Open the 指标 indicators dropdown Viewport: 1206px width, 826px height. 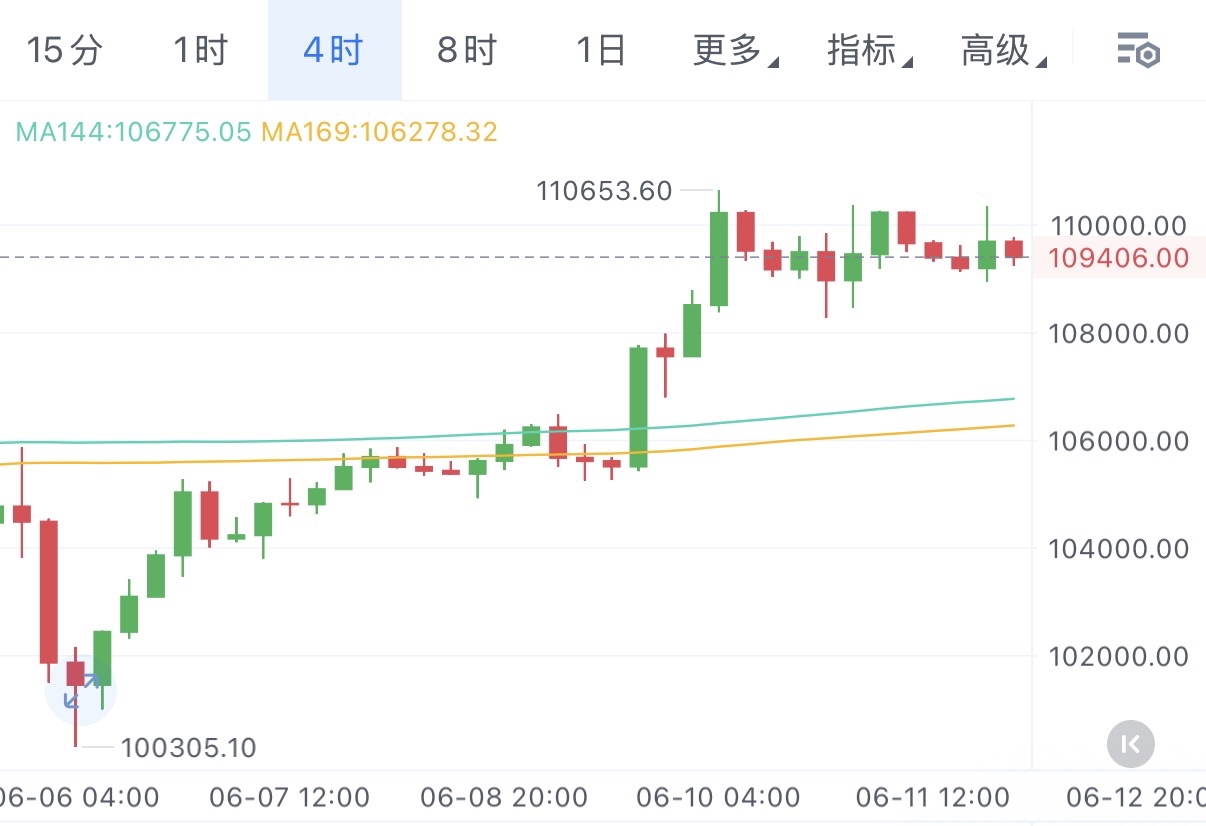click(869, 49)
